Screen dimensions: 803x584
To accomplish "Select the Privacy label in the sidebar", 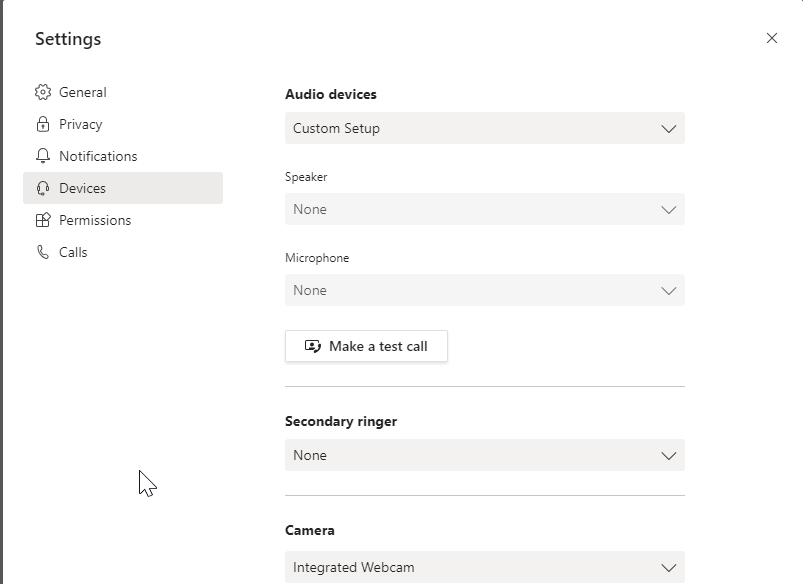I will coord(80,124).
